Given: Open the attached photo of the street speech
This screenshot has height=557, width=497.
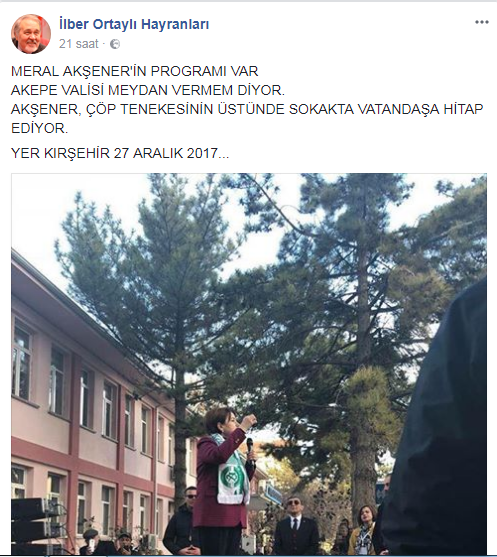Looking at the screenshot, I should [x=249, y=364].
